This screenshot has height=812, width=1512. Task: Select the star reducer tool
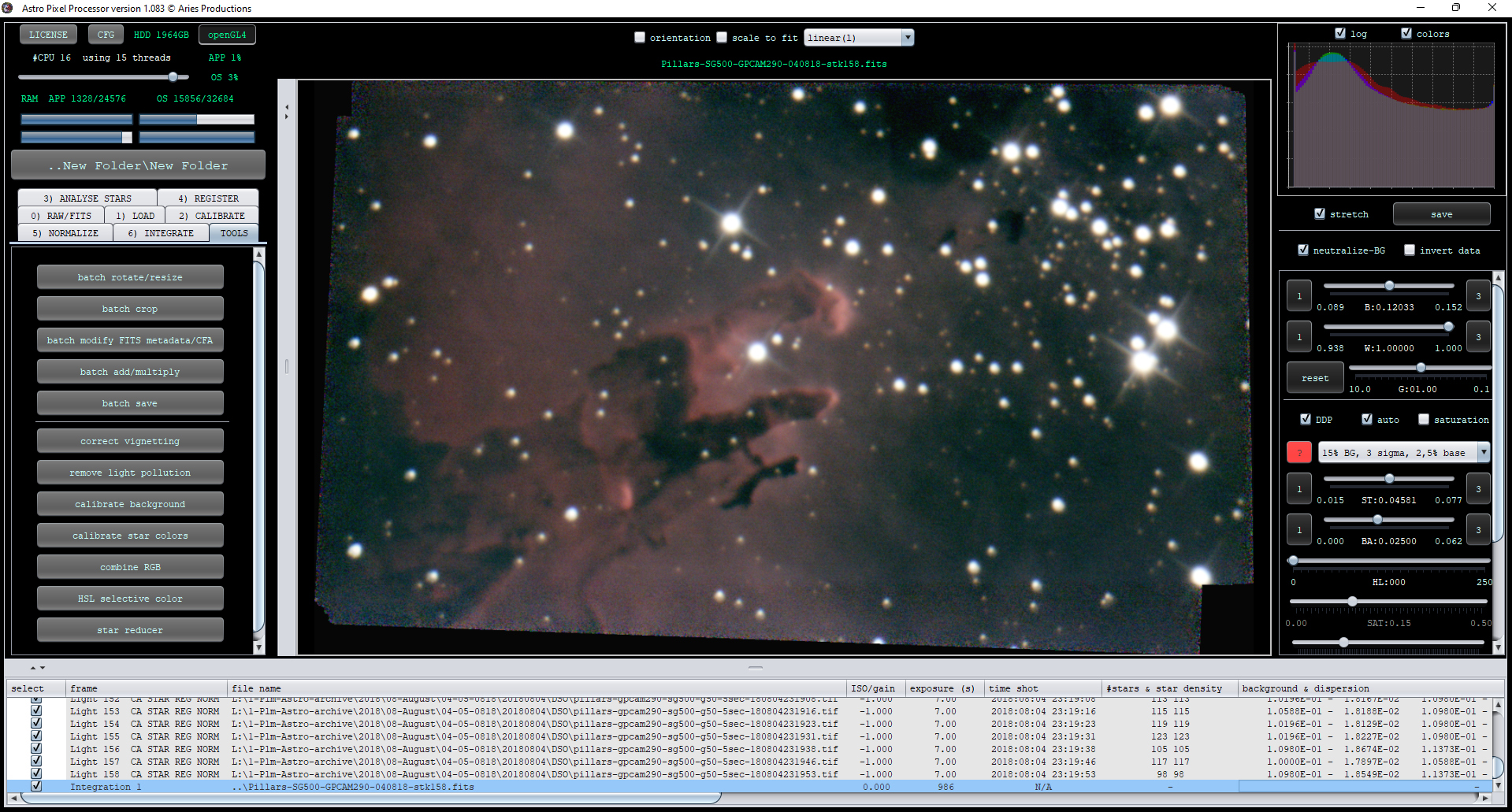click(130, 629)
